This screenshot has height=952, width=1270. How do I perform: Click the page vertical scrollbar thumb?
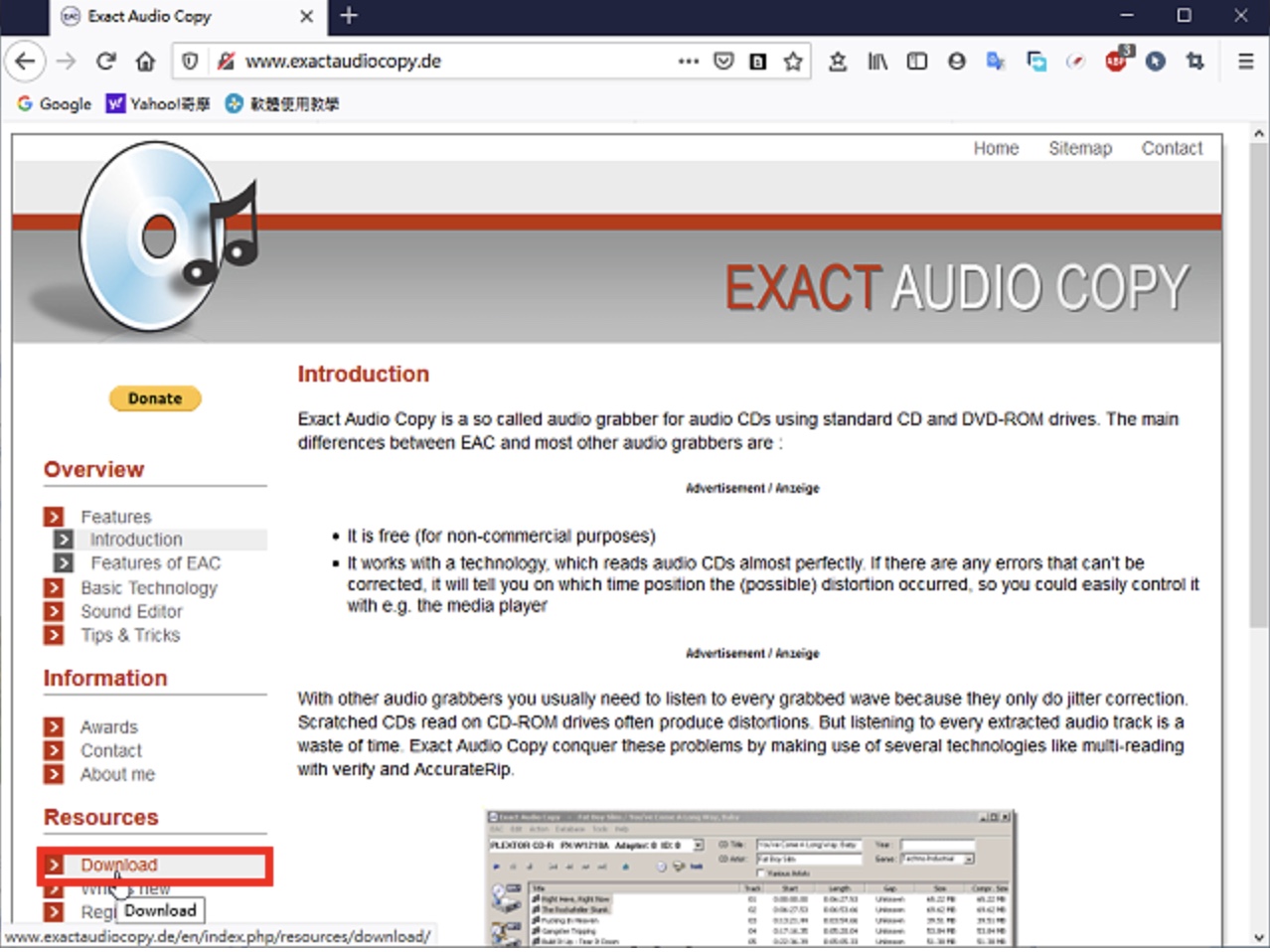[1259, 388]
